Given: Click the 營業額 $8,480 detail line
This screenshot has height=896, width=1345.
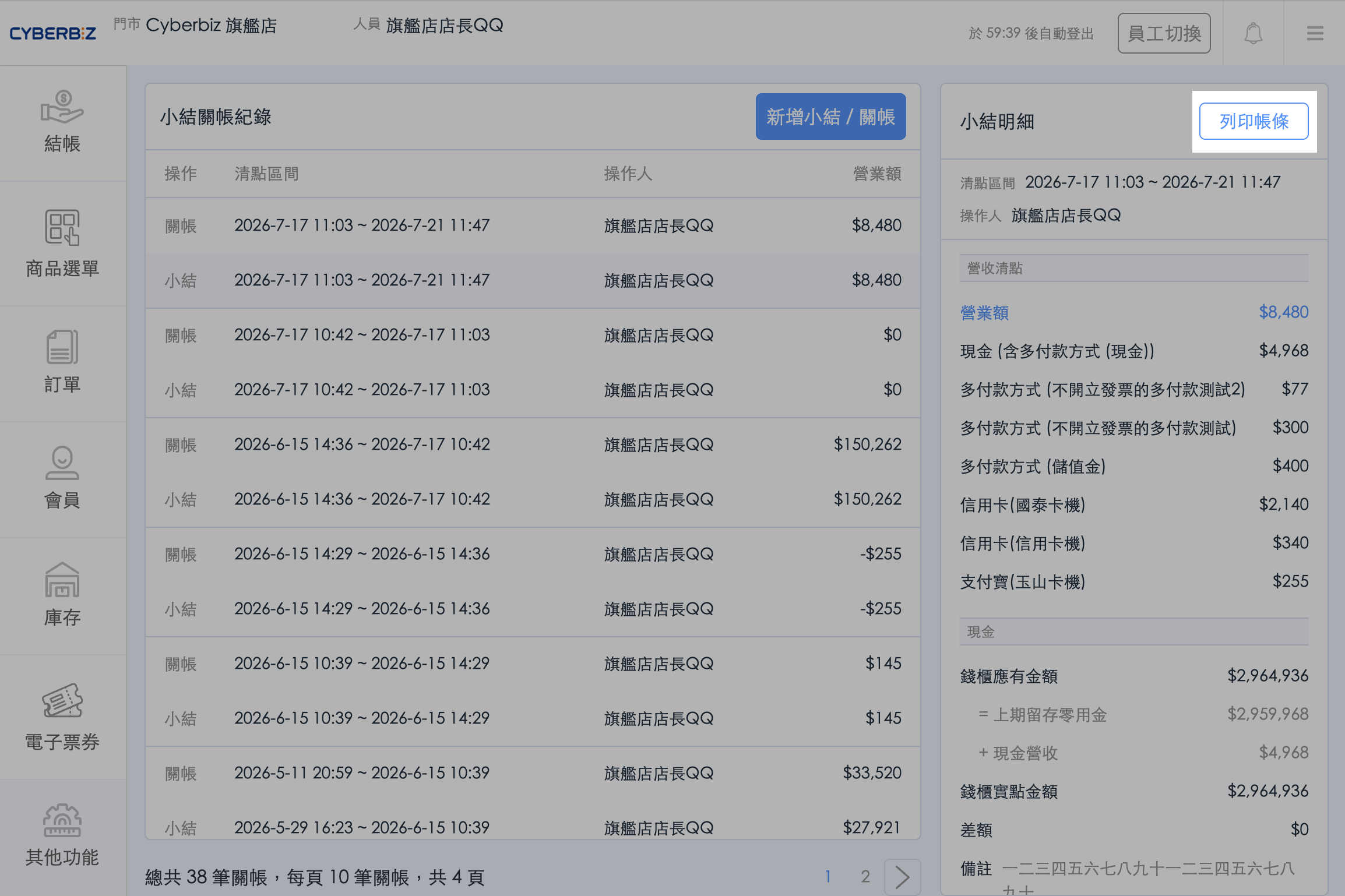Looking at the screenshot, I should [x=1134, y=312].
